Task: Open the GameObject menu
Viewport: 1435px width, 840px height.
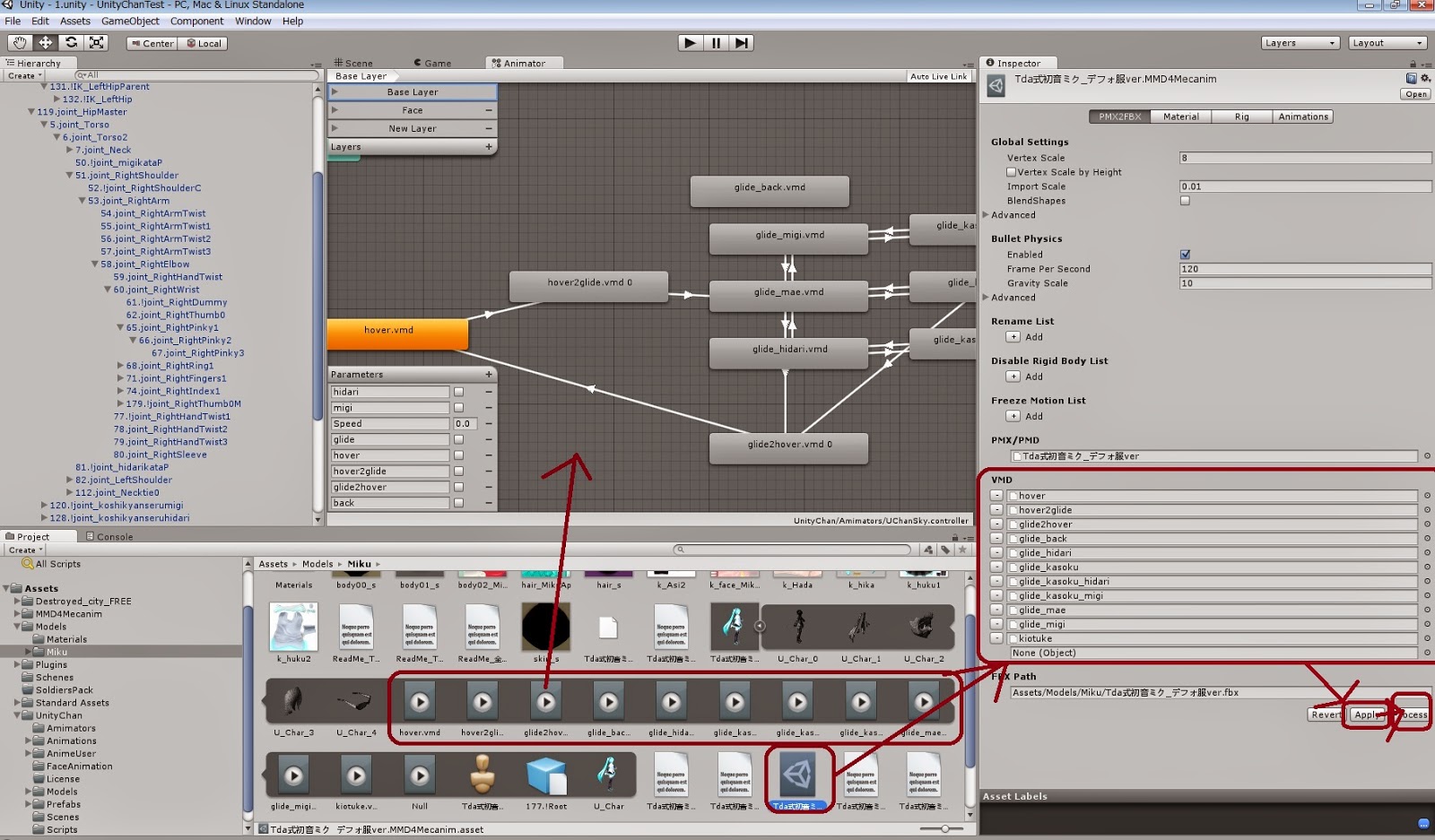Action: (130, 21)
